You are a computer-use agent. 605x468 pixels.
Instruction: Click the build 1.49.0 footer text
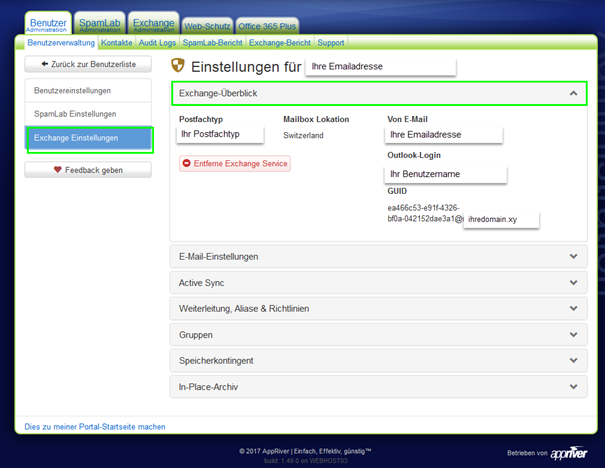(x=306, y=461)
